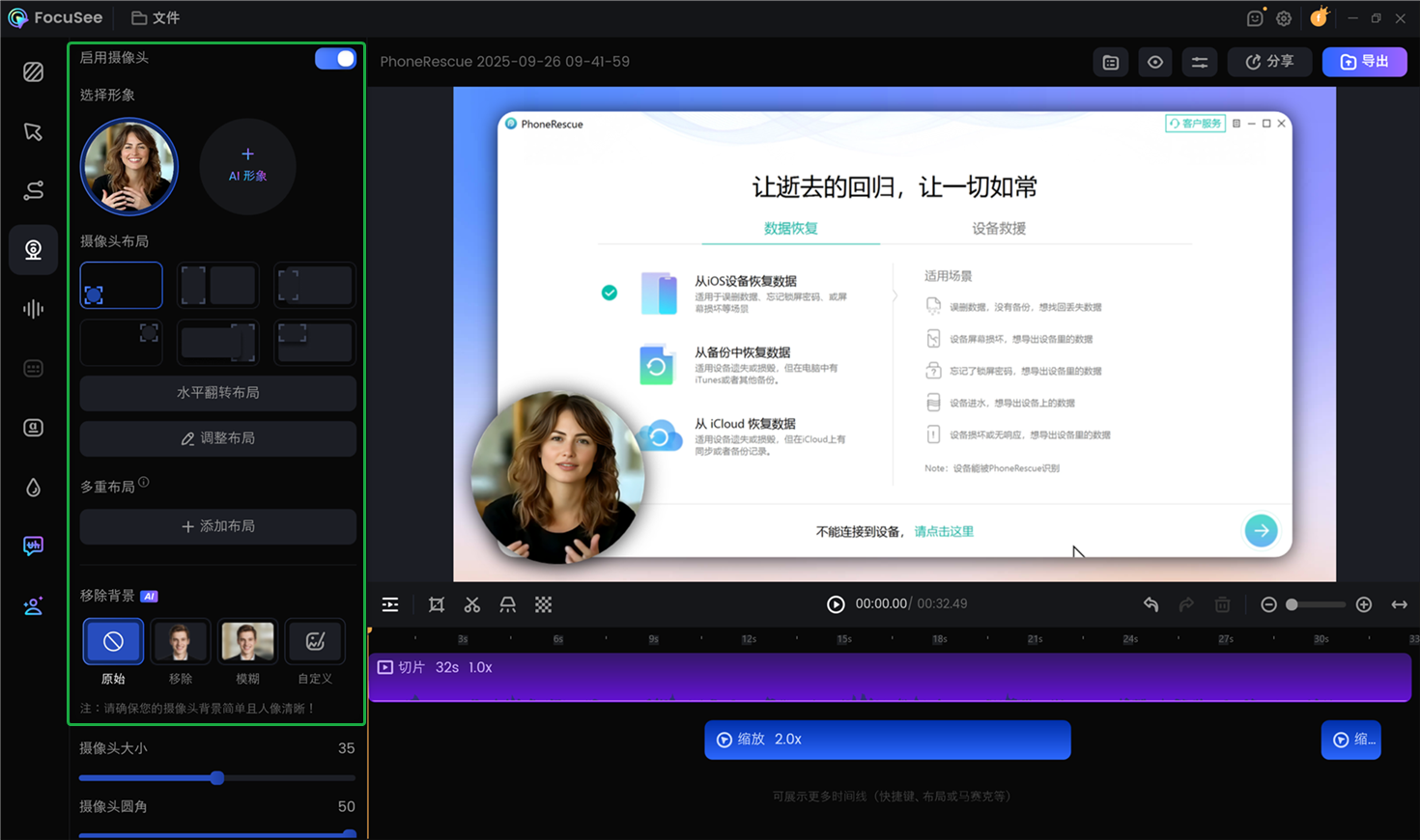This screenshot has width=1420, height=840.
Task: Open the motion path tool in sidebar
Action: pyautogui.click(x=34, y=190)
